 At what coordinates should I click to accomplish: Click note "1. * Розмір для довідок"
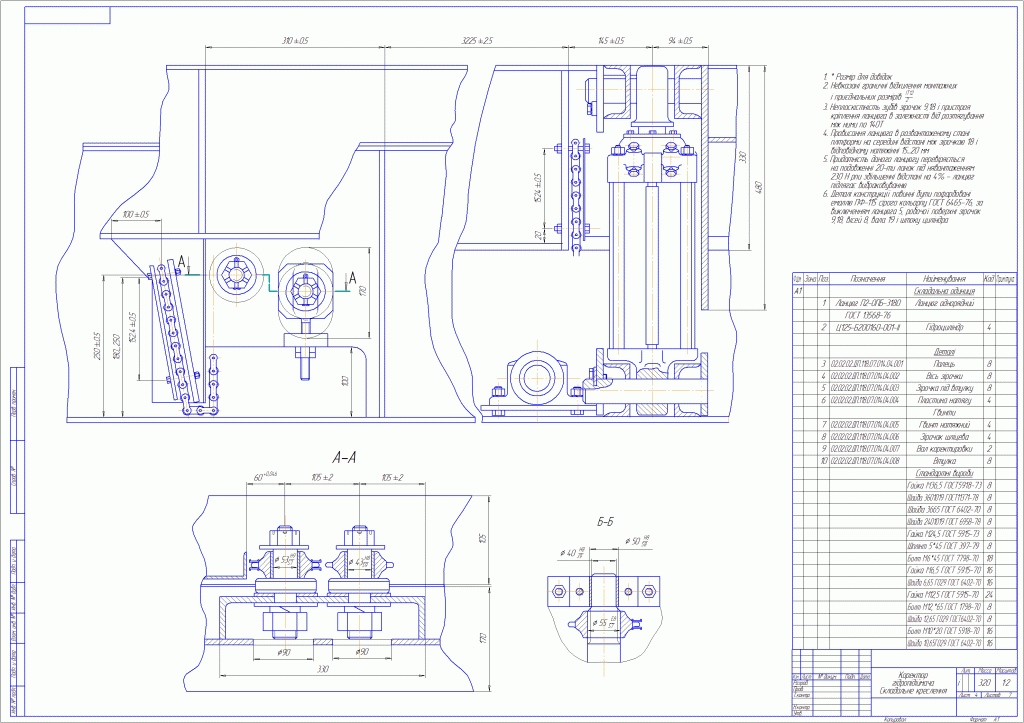(x=856, y=77)
